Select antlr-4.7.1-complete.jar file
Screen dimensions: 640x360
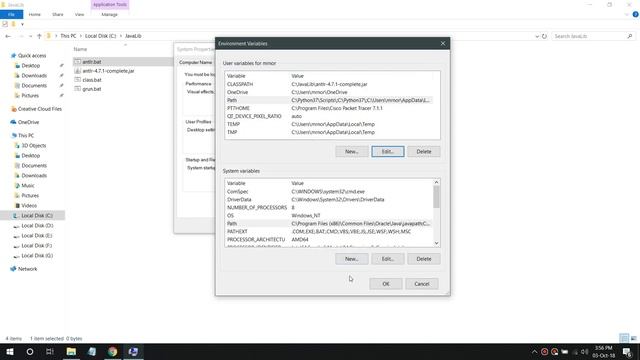coord(108,71)
